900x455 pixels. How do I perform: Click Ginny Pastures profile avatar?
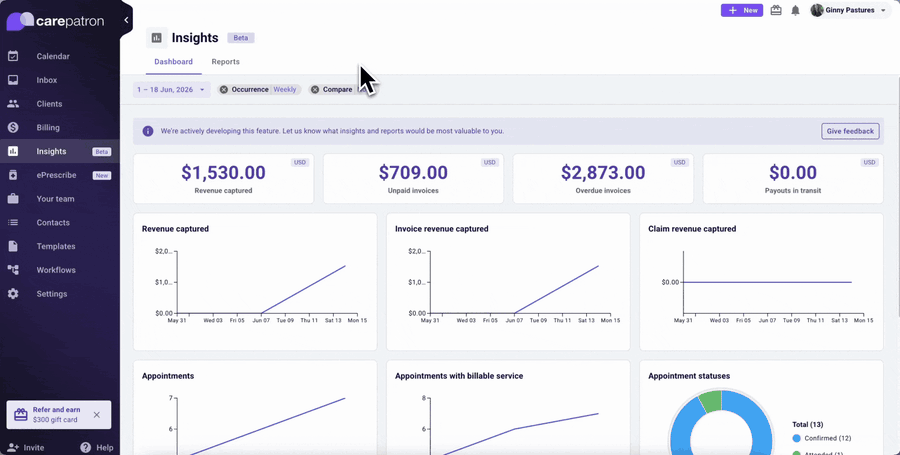coord(817,10)
